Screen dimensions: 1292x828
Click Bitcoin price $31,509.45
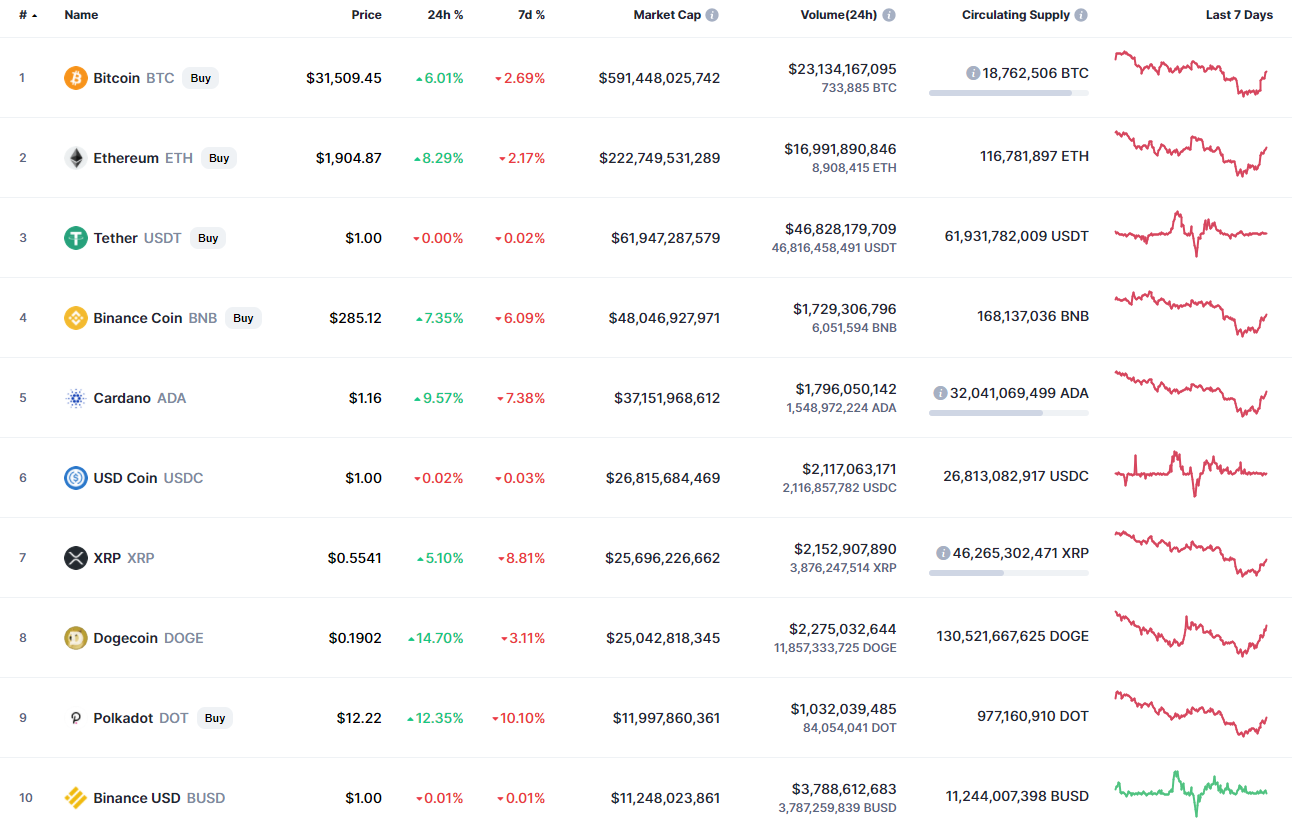click(344, 78)
